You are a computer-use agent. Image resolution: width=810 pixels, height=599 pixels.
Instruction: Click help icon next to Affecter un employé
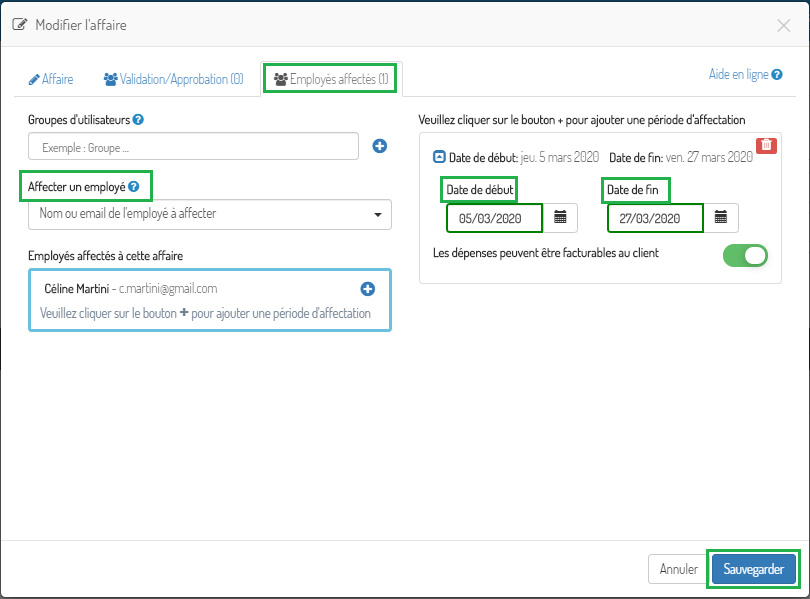coord(134,187)
